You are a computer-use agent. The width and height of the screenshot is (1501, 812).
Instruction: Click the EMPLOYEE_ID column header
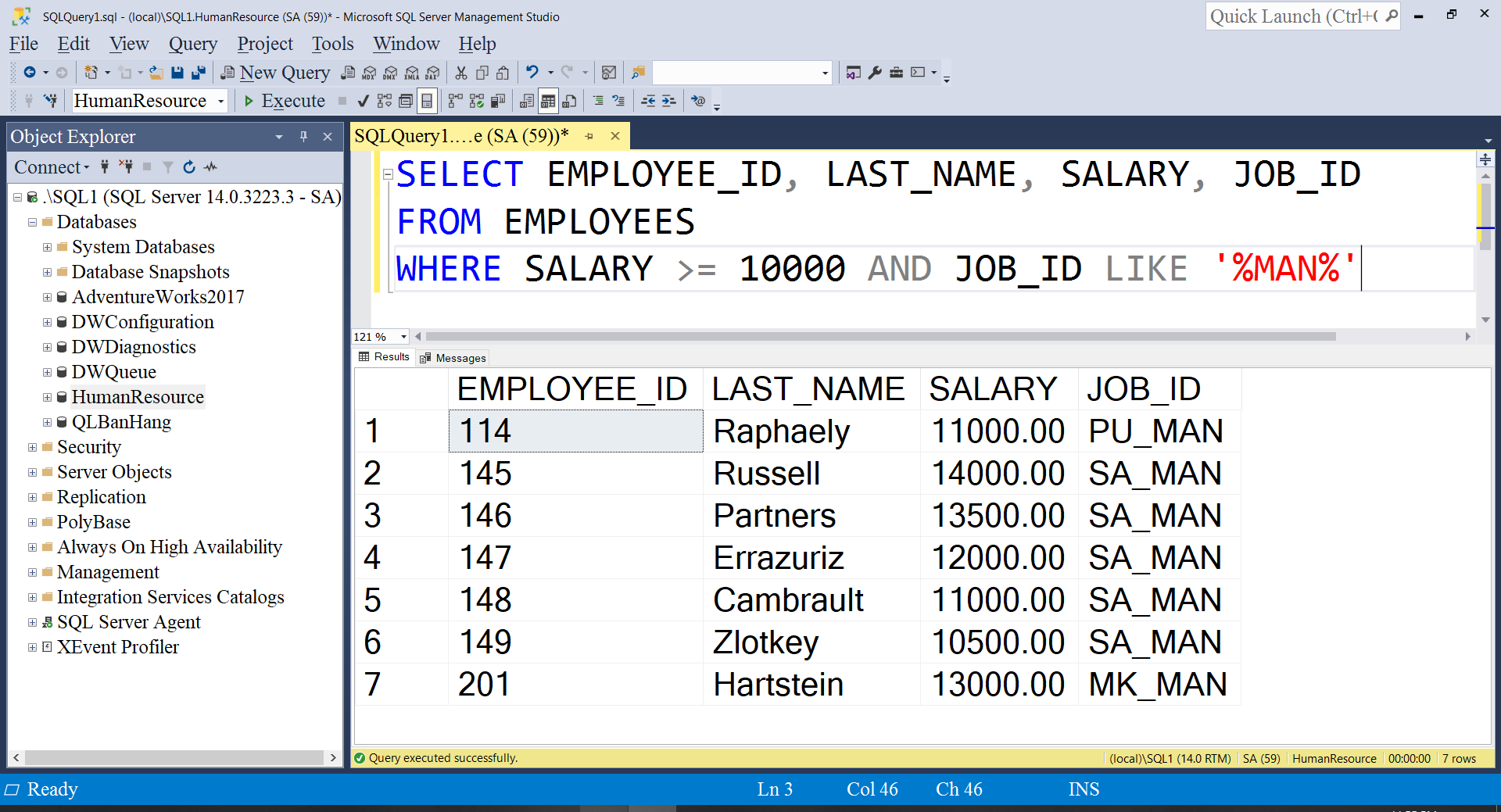pos(575,388)
